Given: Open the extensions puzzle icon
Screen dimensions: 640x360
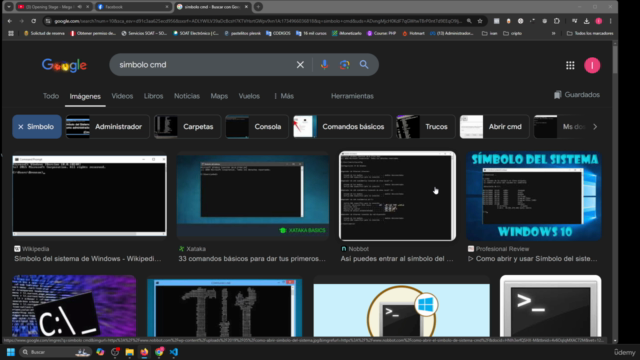Looking at the screenshot, I should (557, 21).
